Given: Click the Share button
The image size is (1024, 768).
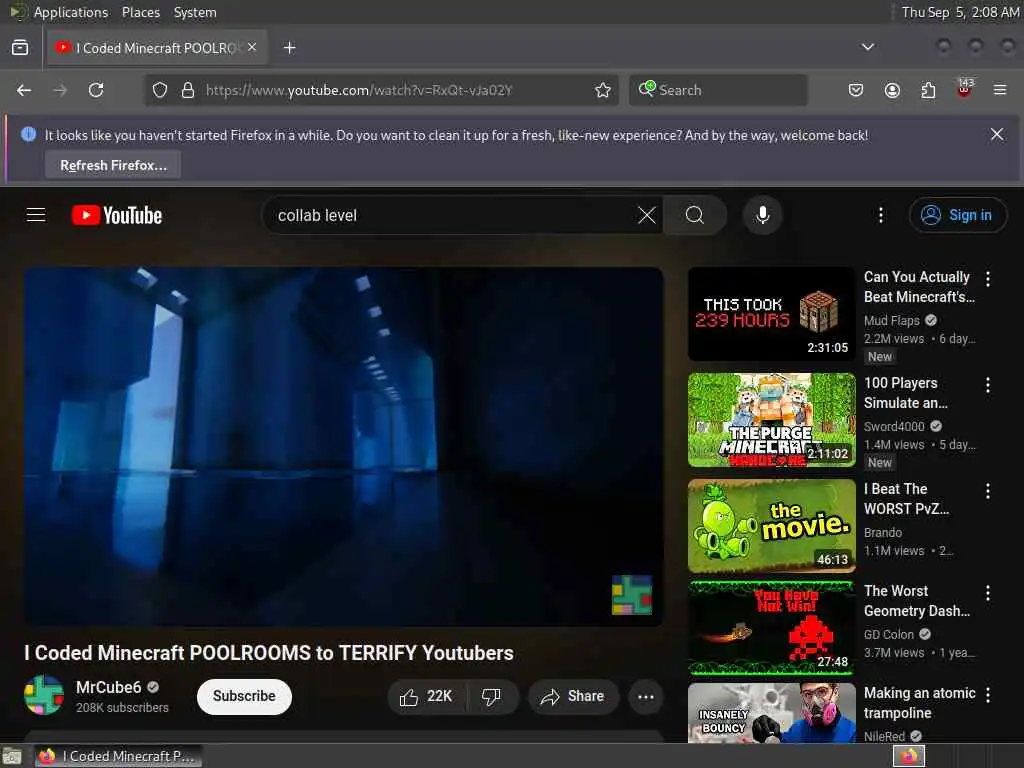Looking at the screenshot, I should (573, 697).
